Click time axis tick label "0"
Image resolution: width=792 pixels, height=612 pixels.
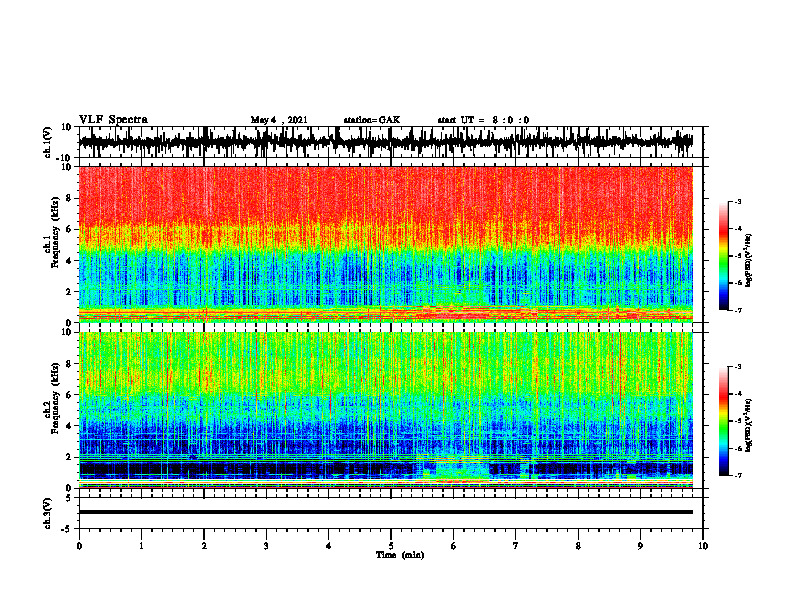(x=79, y=546)
